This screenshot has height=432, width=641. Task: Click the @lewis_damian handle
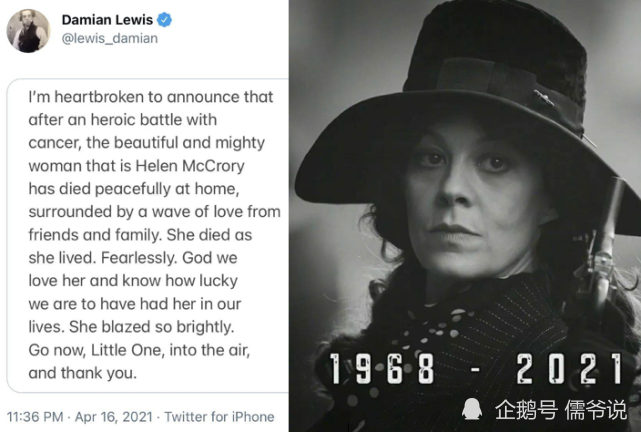109,38
